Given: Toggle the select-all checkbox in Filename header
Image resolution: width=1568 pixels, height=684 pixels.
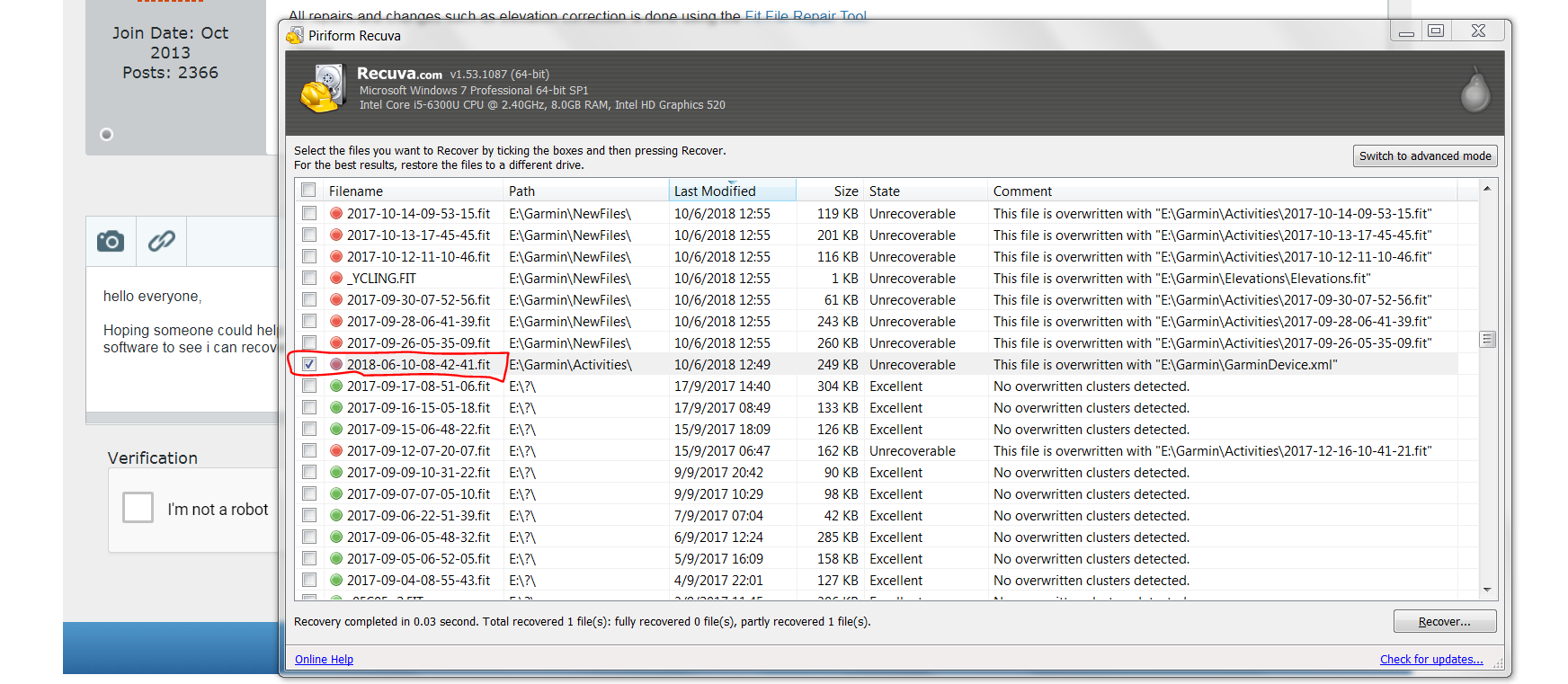Looking at the screenshot, I should (309, 191).
